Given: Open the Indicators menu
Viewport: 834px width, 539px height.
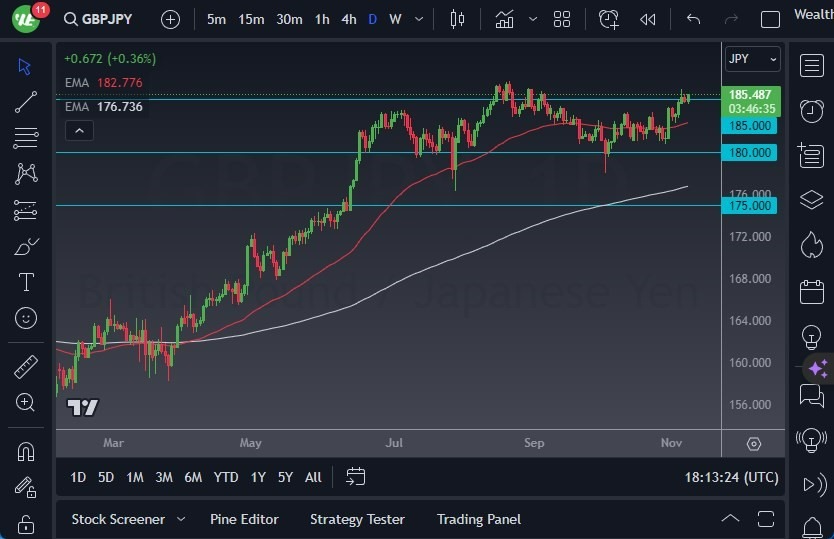Looking at the screenshot, I should 504,20.
